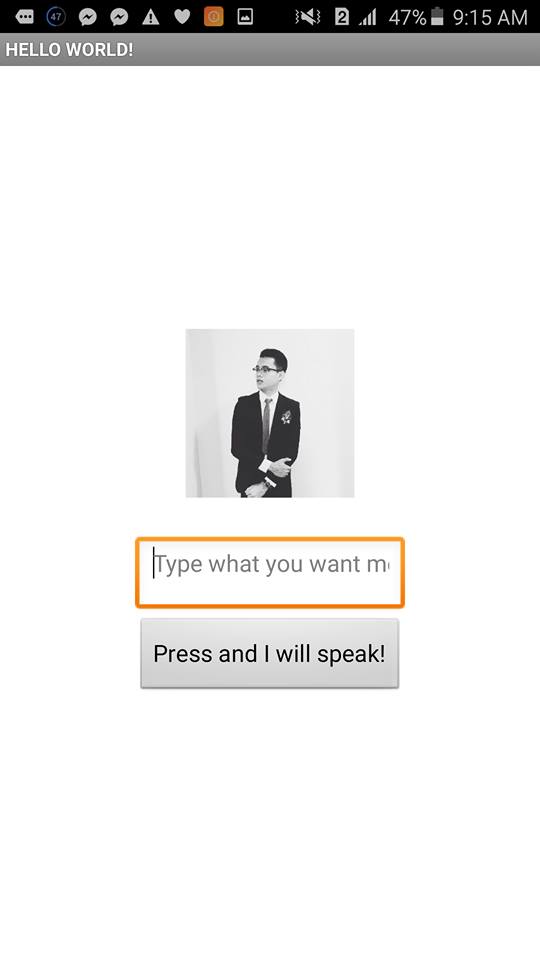Viewport: 540px width, 960px height.
Task: Tap the black-and-white portrait photo
Action: tap(270, 413)
